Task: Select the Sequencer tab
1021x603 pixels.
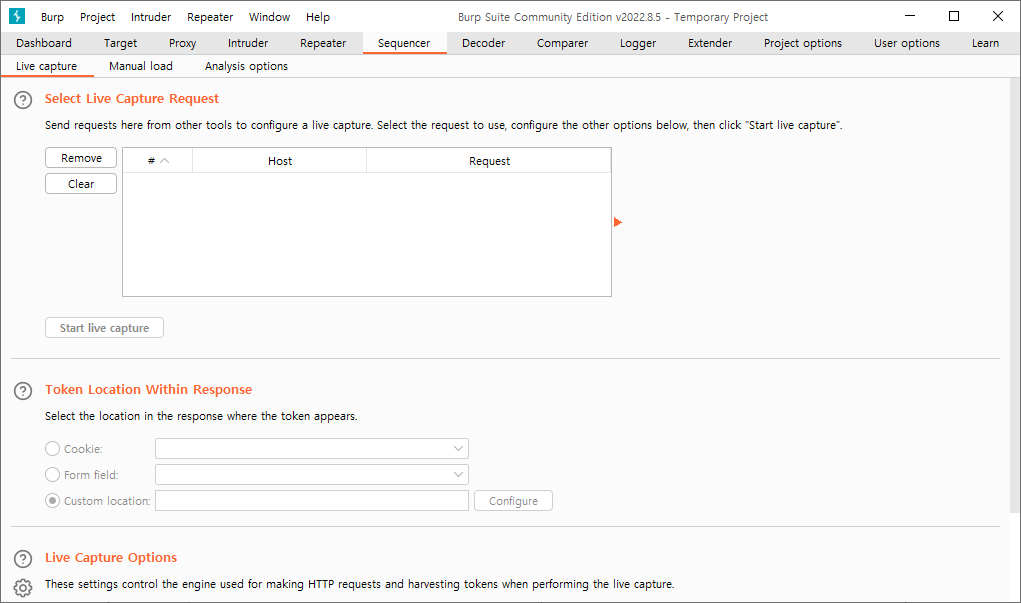Action: pyautogui.click(x=404, y=43)
